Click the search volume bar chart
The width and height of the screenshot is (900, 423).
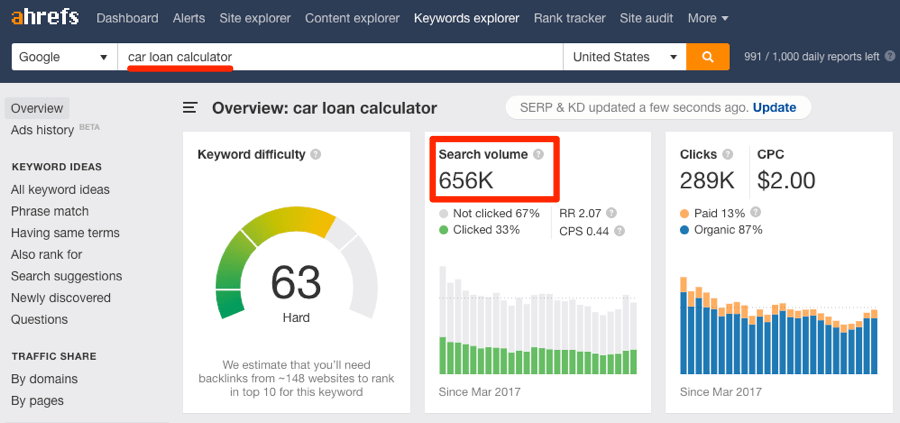538,320
